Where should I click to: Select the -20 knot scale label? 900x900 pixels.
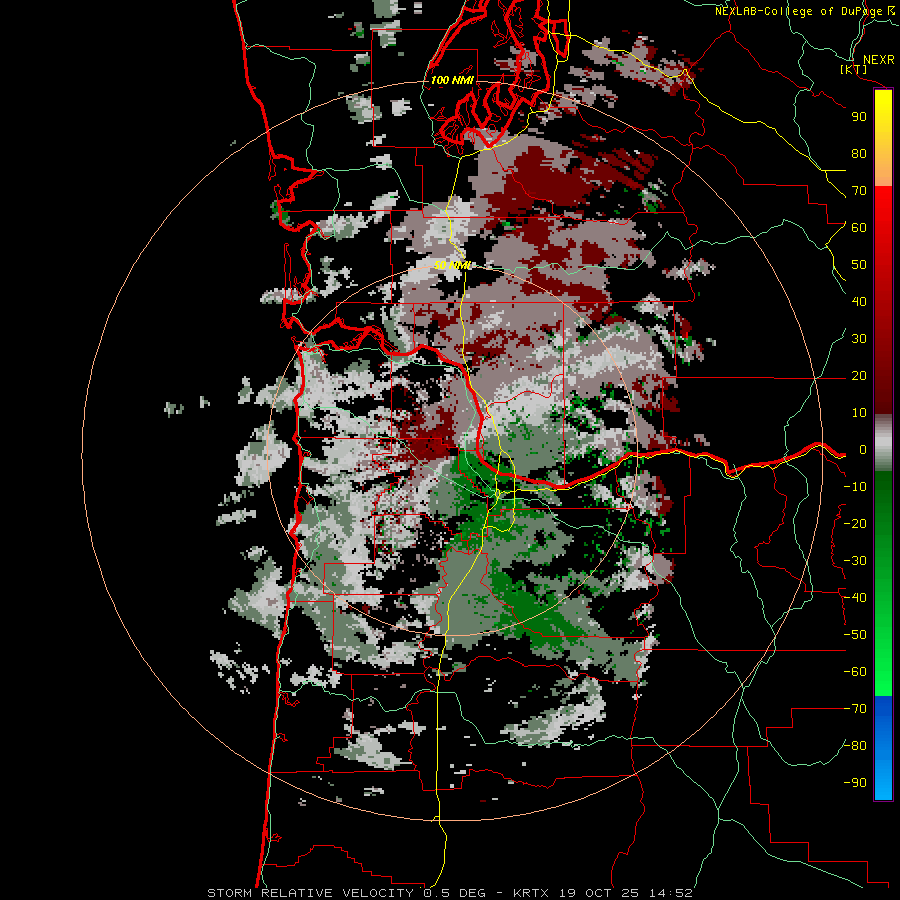[855, 524]
